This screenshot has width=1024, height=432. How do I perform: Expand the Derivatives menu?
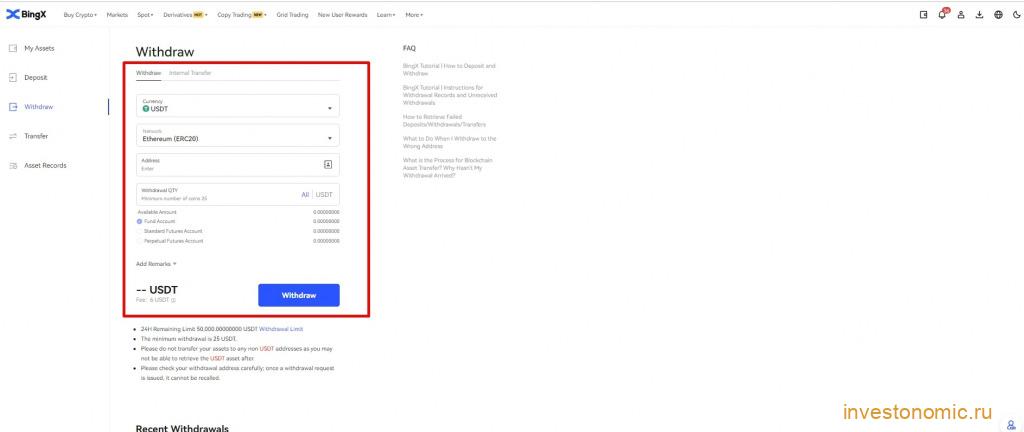[x=185, y=14]
